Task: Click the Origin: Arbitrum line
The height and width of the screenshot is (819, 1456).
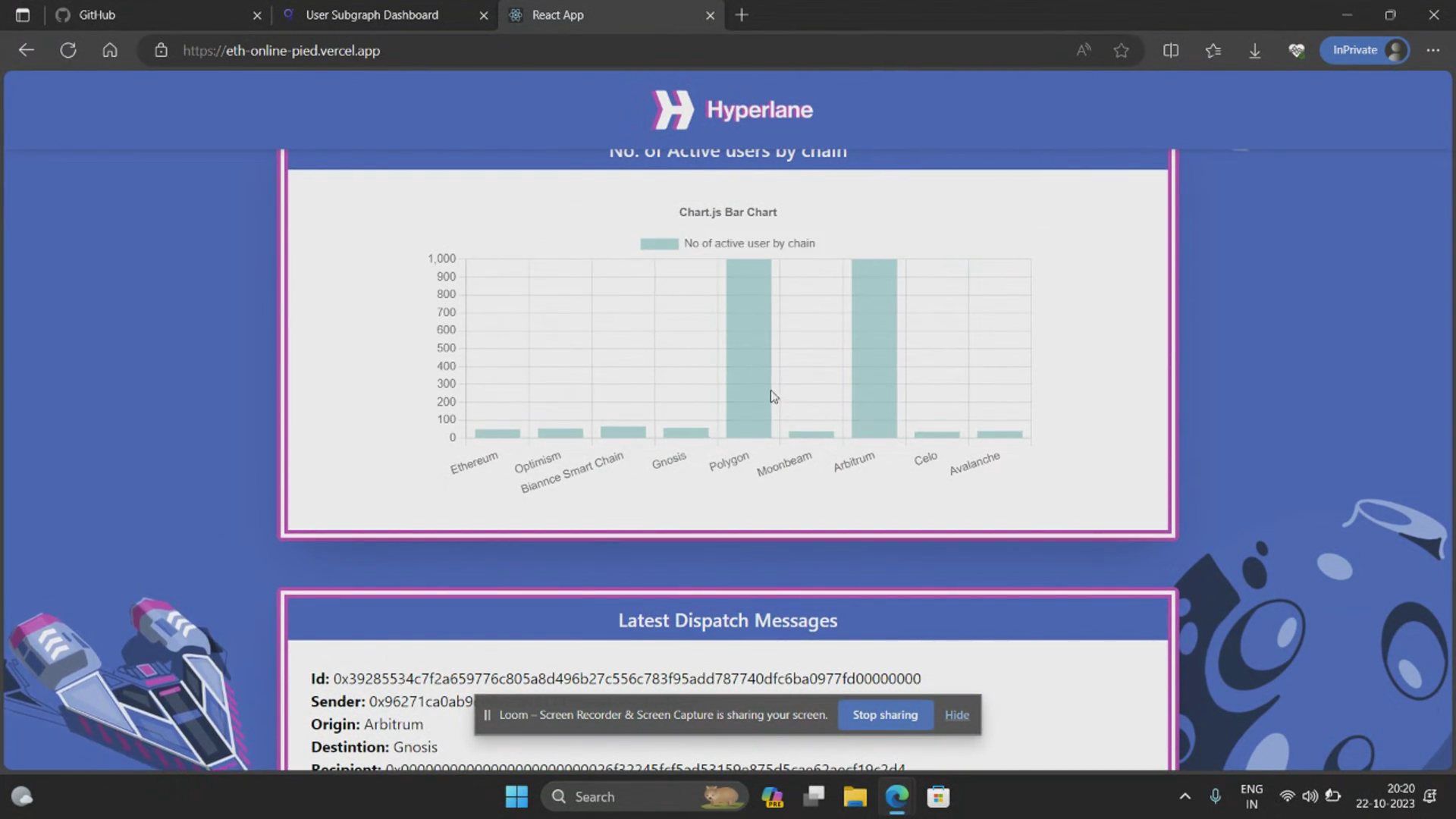Action: (x=367, y=724)
